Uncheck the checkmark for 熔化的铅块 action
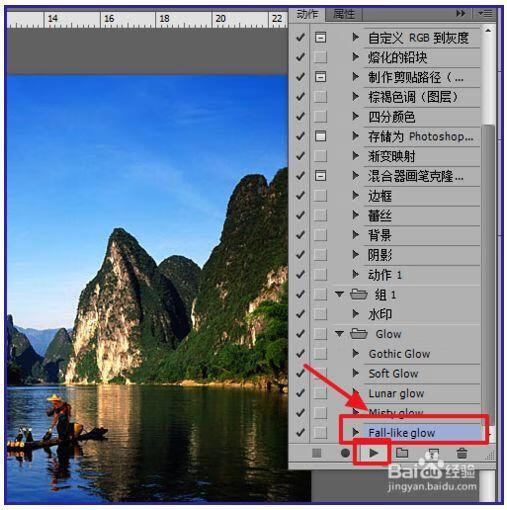 tap(300, 57)
